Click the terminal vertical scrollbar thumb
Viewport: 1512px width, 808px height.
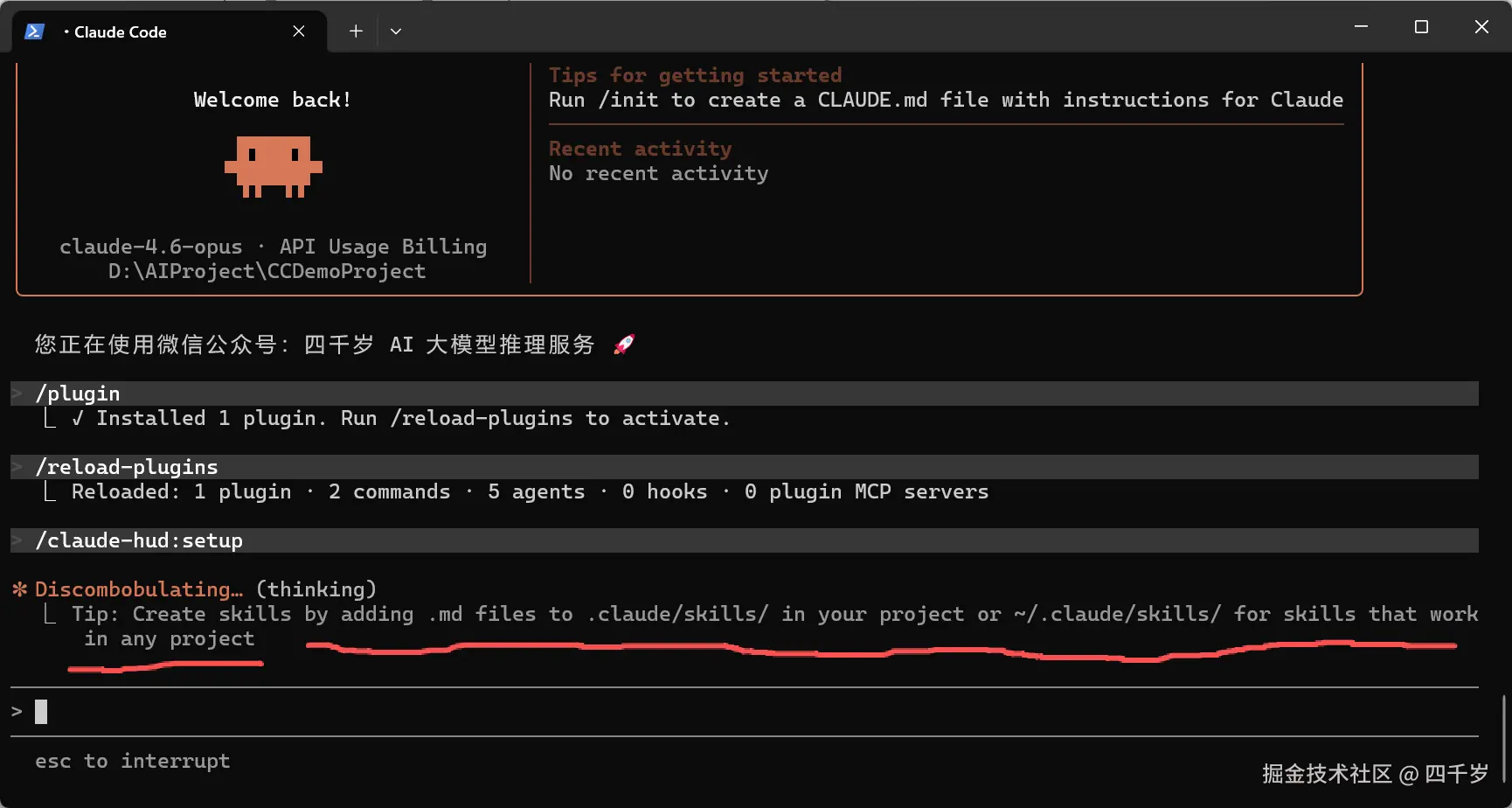click(1503, 739)
